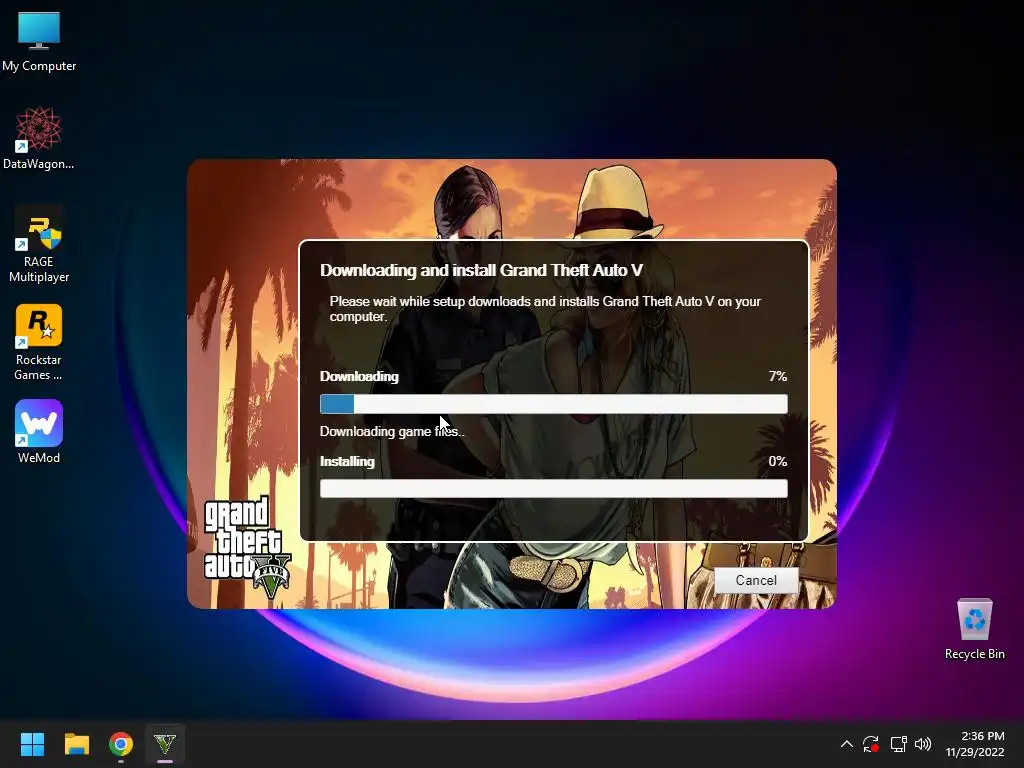Click the 0% installing percentage
Screen dimensions: 1024x768
click(x=778, y=461)
